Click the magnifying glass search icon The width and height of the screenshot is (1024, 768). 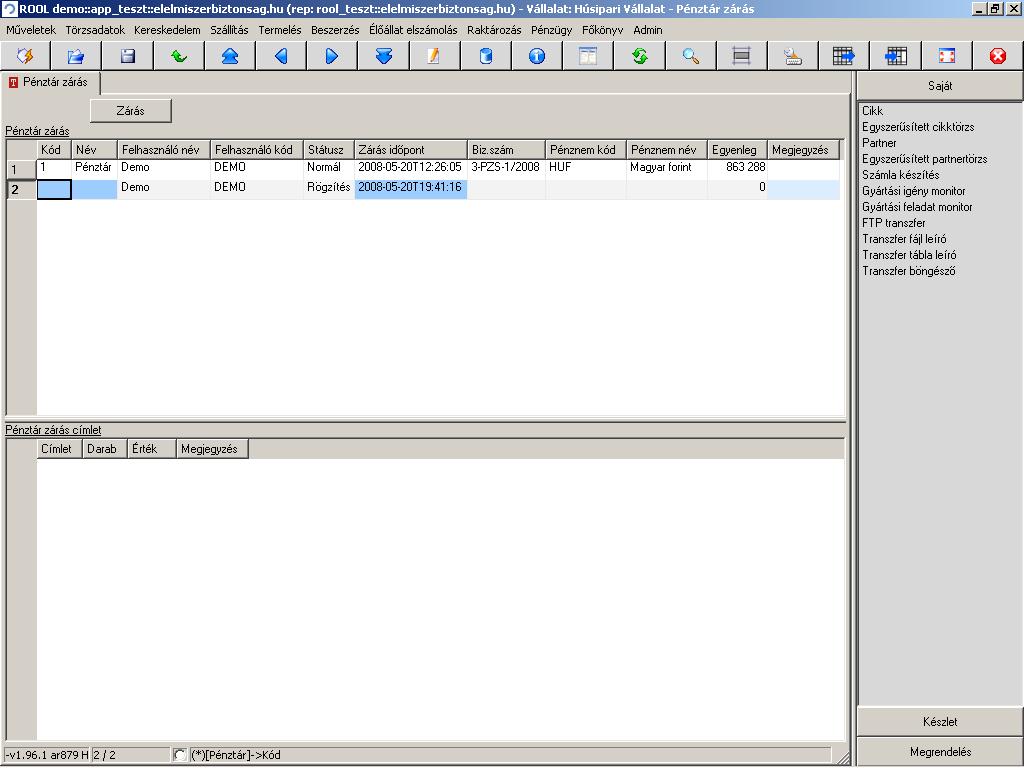pyautogui.click(x=690, y=56)
